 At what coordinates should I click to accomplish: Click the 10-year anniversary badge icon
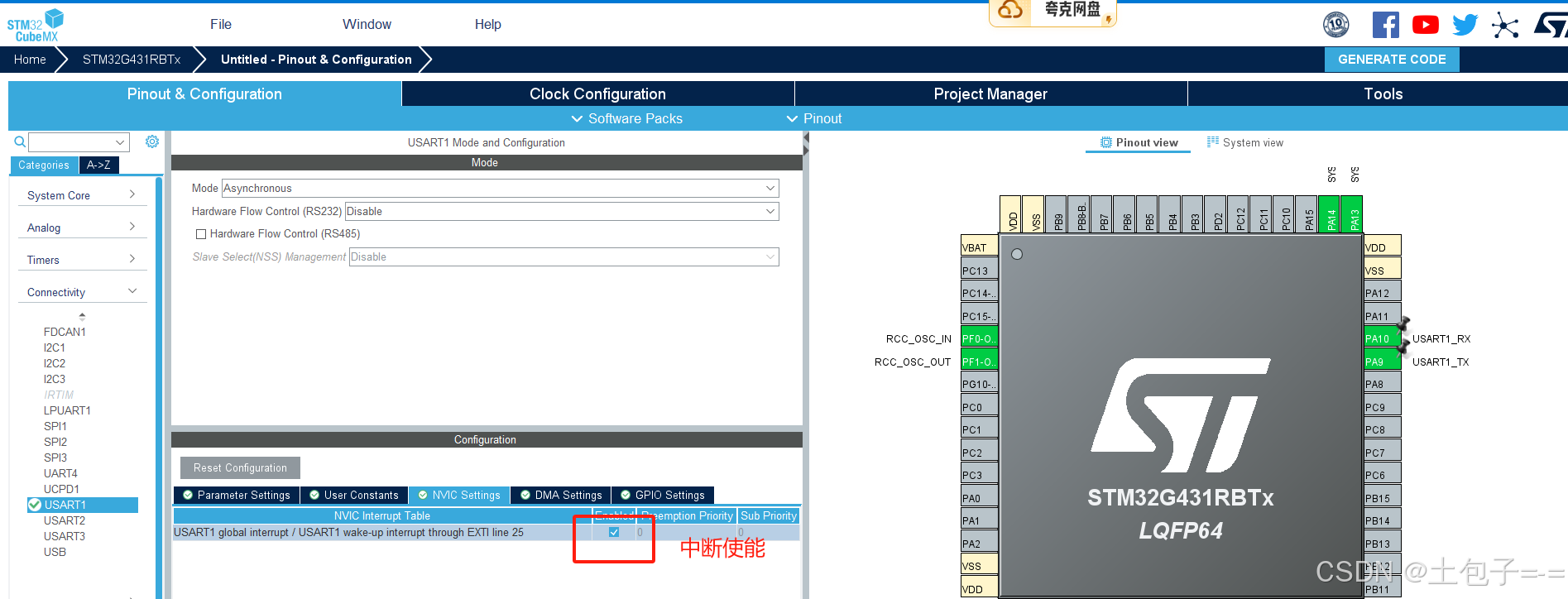click(x=1336, y=25)
